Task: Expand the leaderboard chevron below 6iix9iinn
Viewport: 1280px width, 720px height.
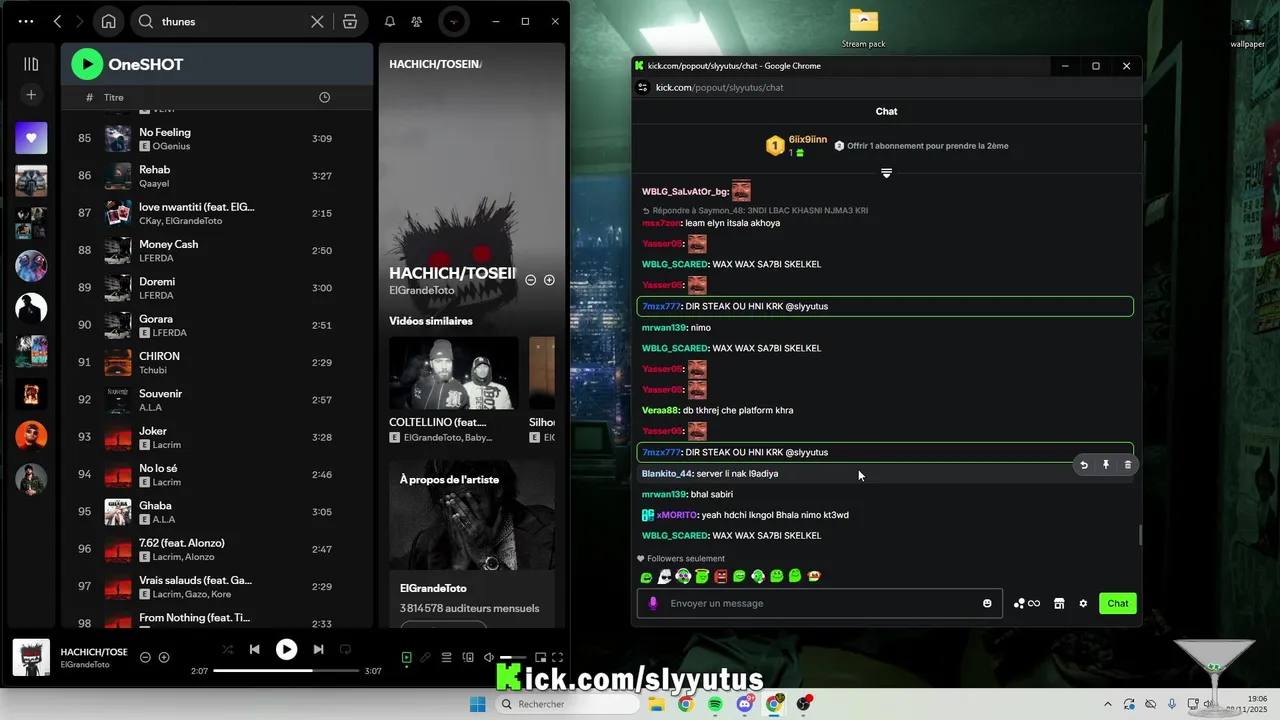Action: [x=886, y=173]
